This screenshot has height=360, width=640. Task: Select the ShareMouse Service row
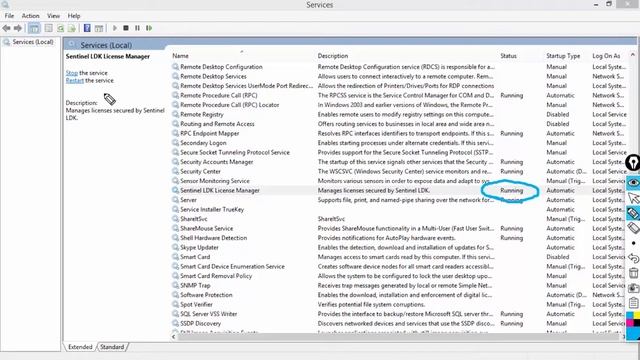click(398, 229)
